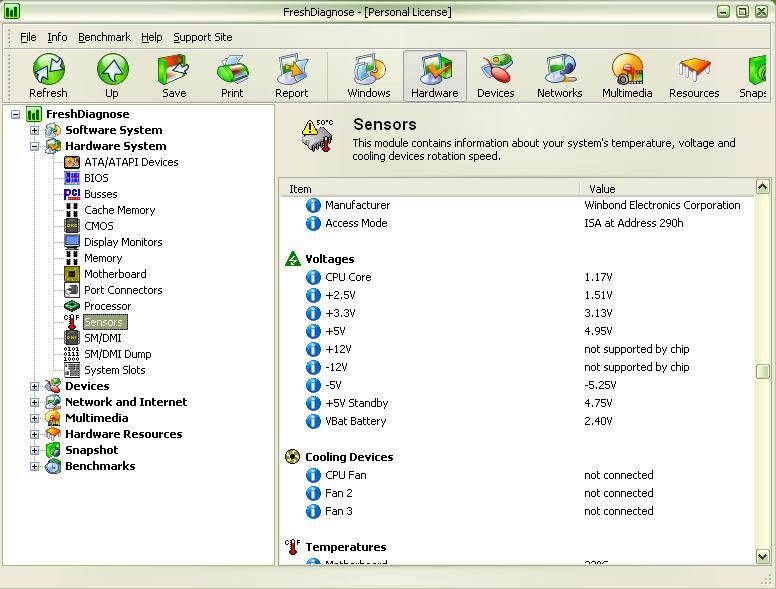
Task: Click the info icon beside CPU Core
Action: 313,277
